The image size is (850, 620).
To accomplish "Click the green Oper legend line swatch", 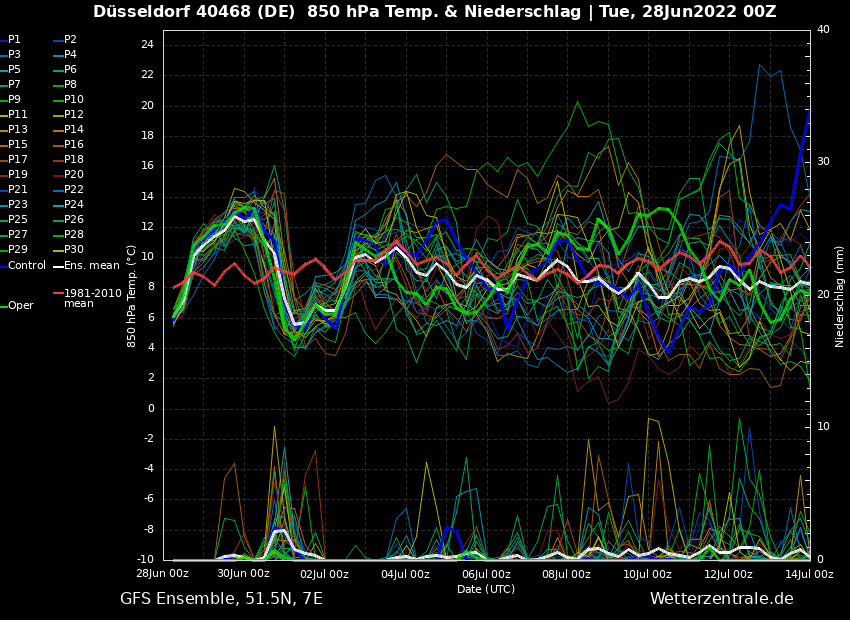I will pos(3,306).
